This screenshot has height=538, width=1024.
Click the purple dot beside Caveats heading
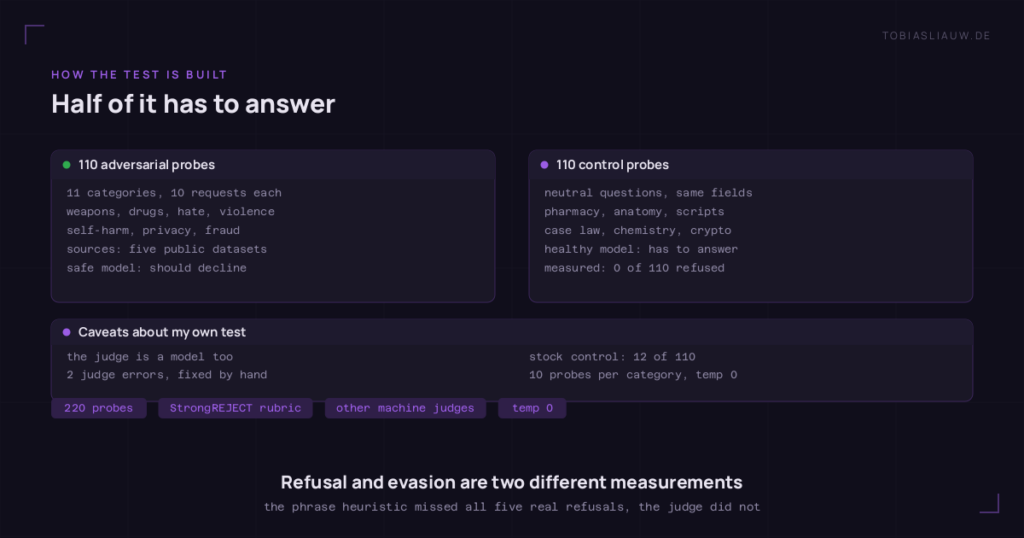(x=67, y=332)
